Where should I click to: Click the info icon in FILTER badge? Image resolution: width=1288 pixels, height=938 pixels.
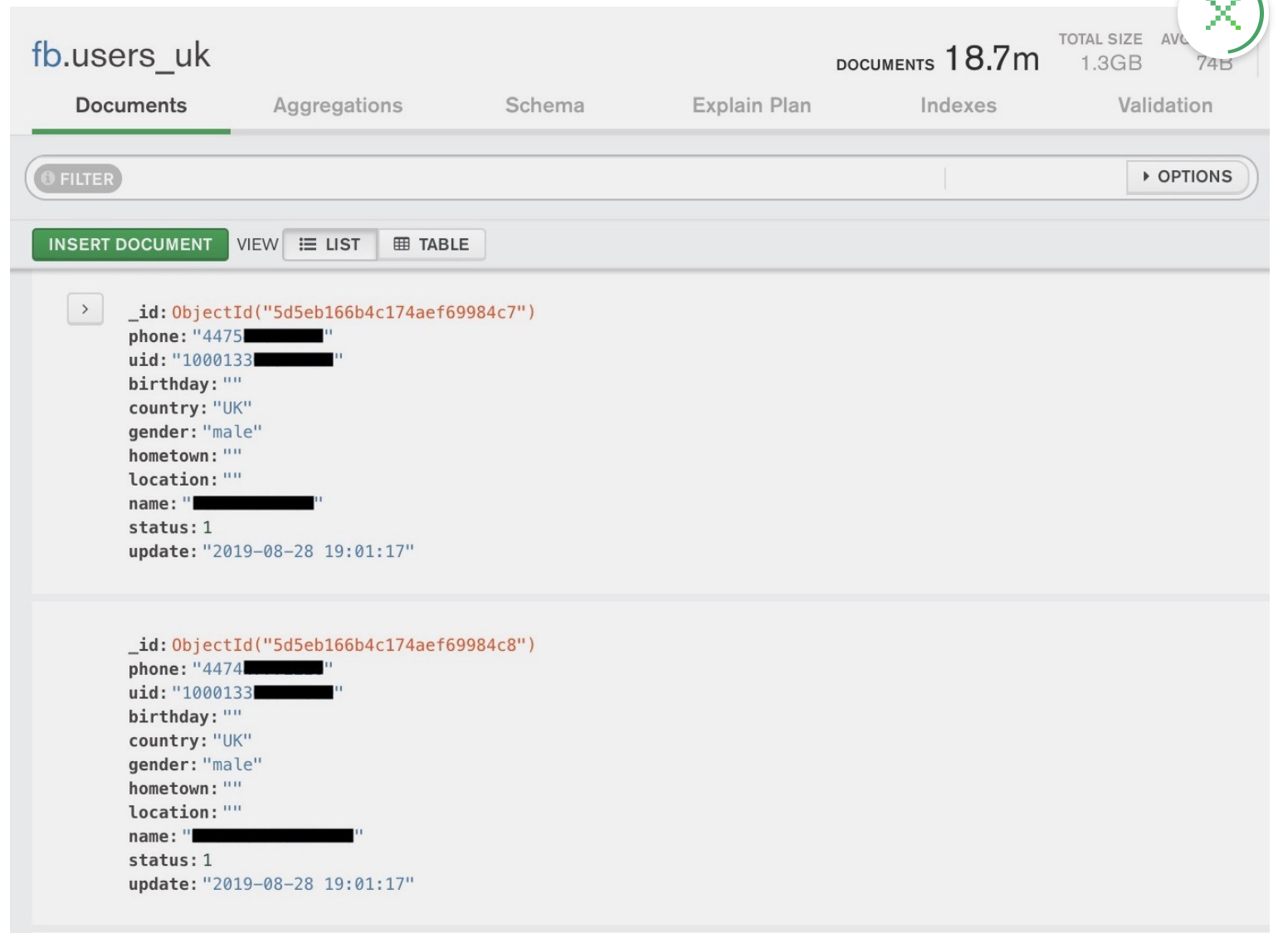click(x=48, y=178)
